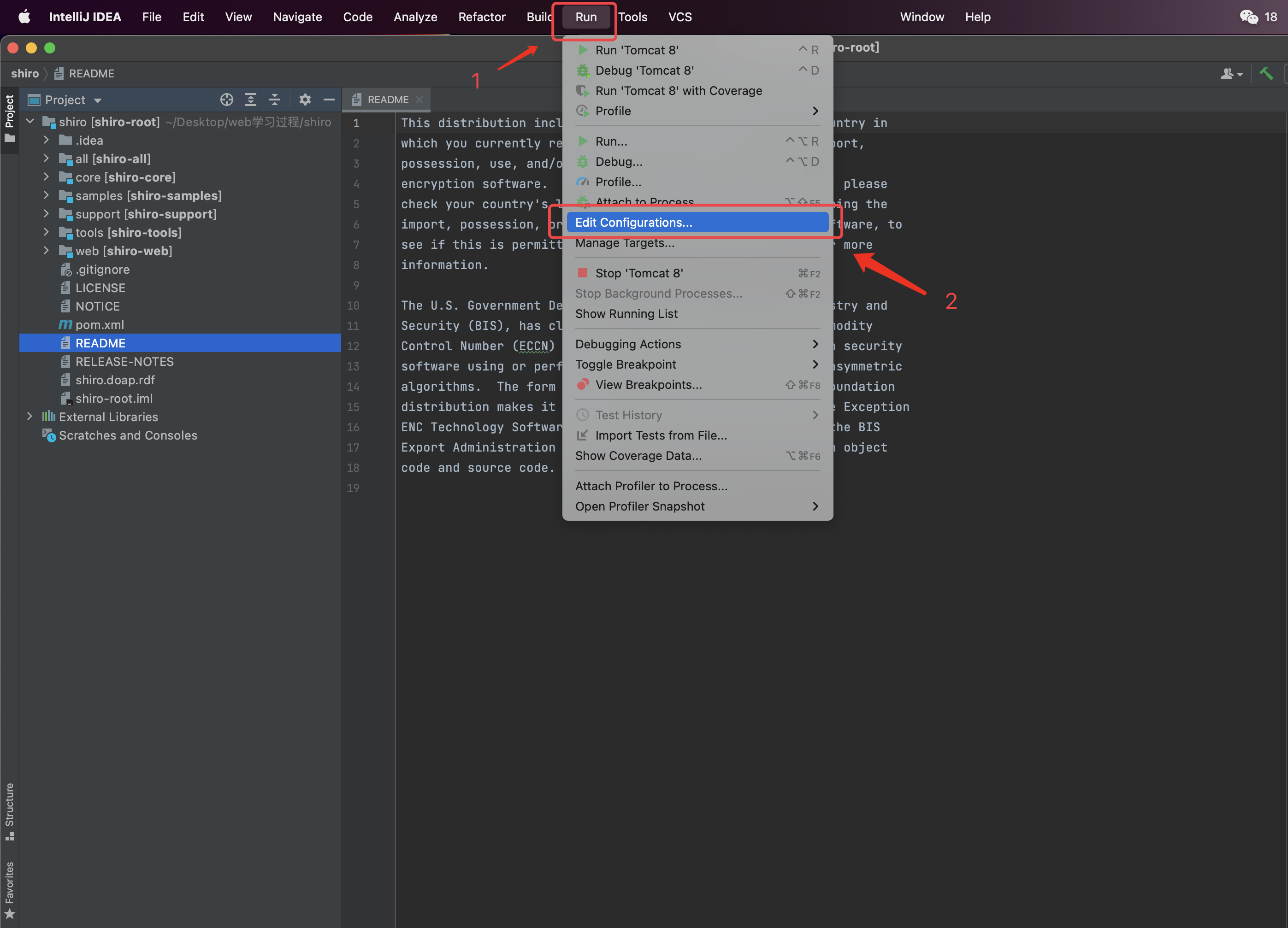Open the Project view dropdown

(x=98, y=100)
